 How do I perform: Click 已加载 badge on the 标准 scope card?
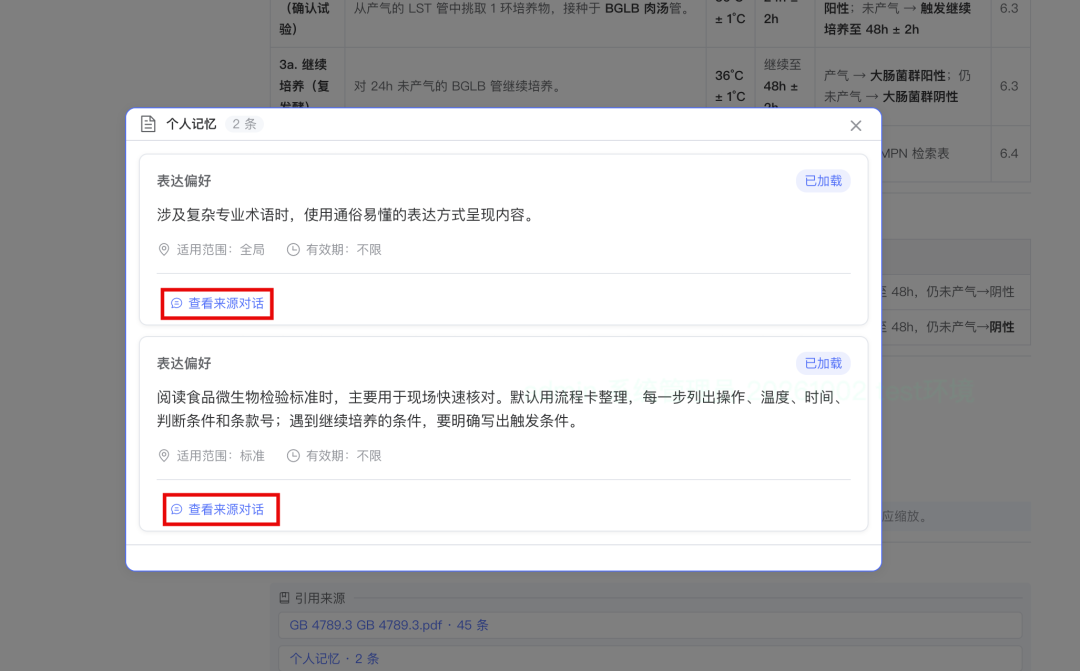pos(823,364)
